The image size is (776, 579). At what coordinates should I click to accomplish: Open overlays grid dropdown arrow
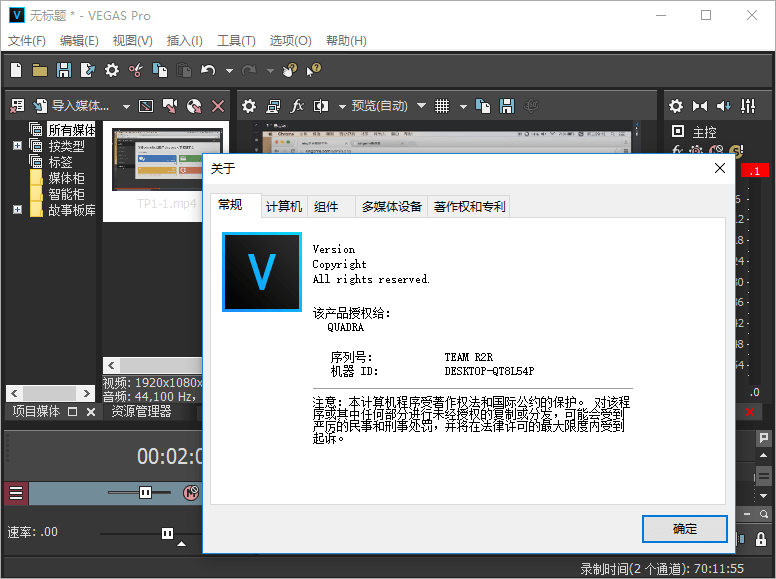click(x=463, y=106)
